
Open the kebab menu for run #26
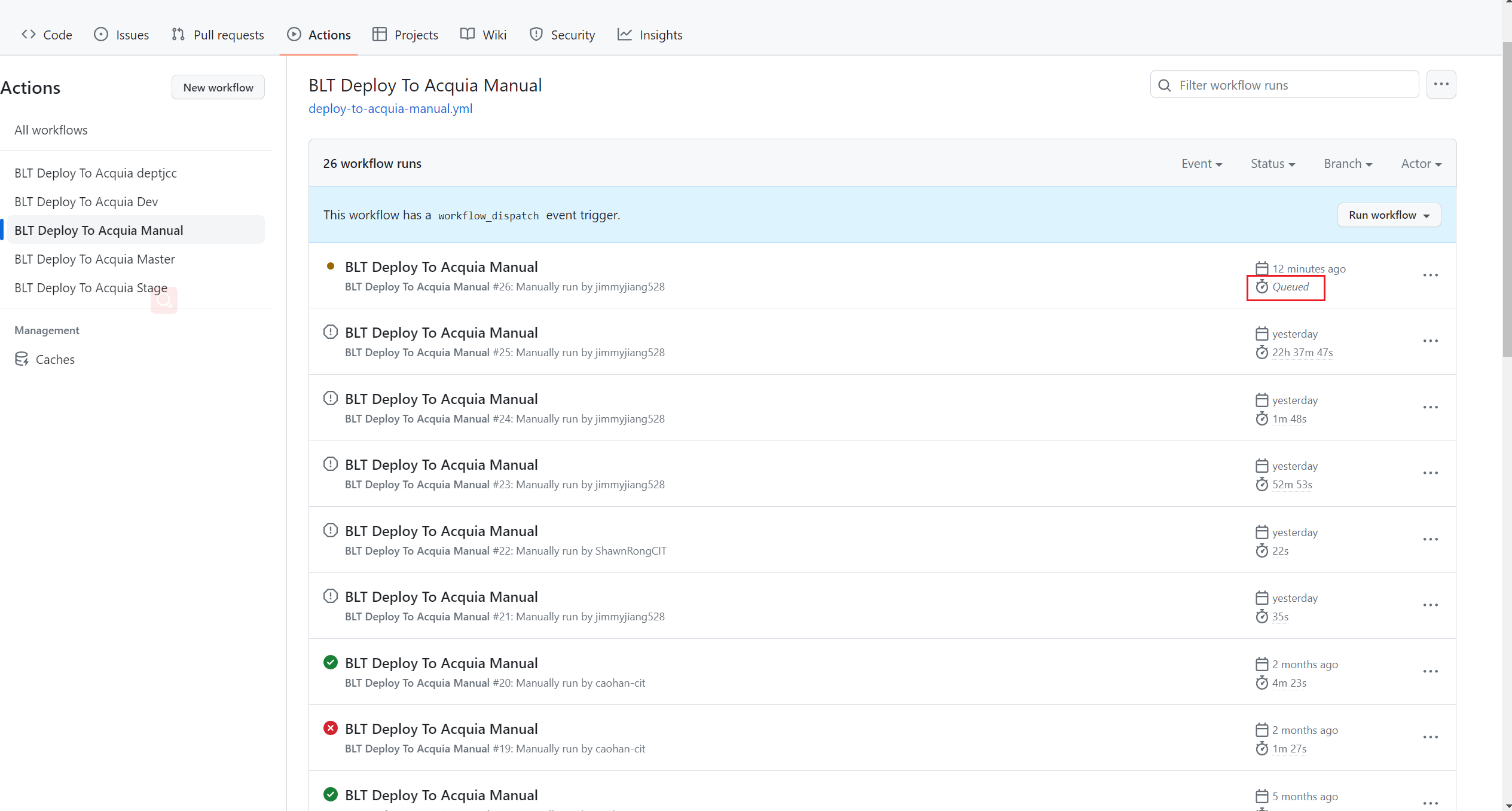[x=1430, y=275]
